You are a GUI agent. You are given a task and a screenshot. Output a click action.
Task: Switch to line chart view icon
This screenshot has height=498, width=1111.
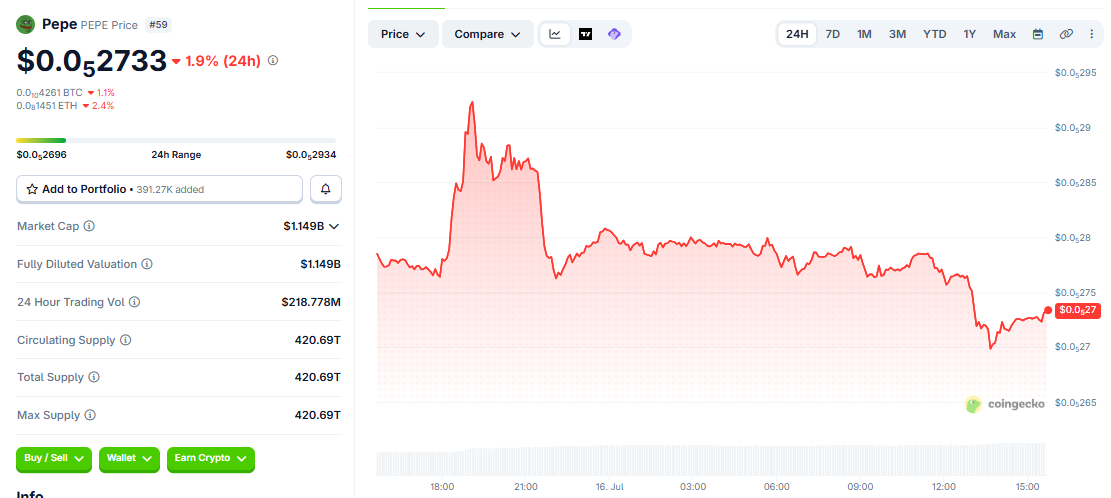[556, 34]
